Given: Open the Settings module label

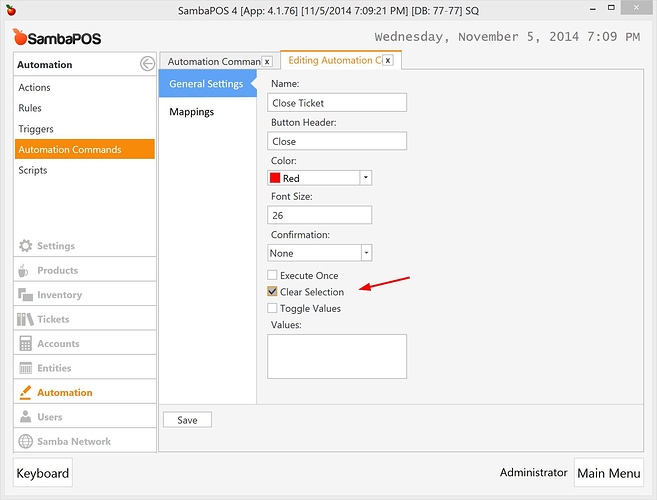Looking at the screenshot, I should [56, 246].
